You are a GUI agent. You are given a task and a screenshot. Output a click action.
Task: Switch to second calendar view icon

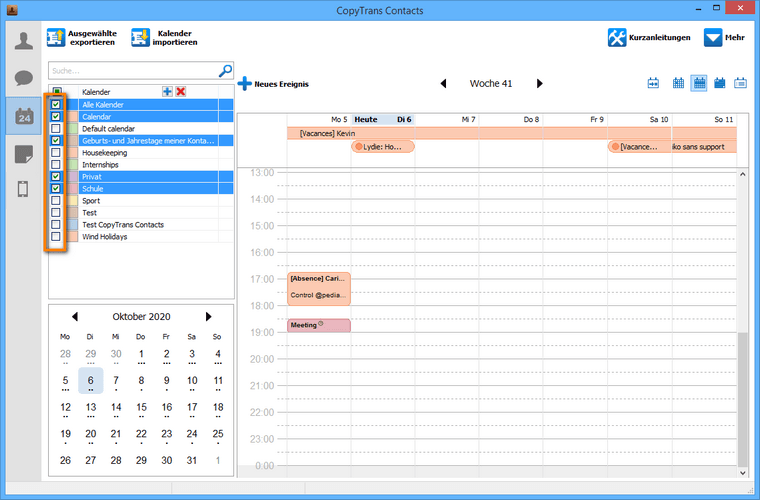[678, 83]
